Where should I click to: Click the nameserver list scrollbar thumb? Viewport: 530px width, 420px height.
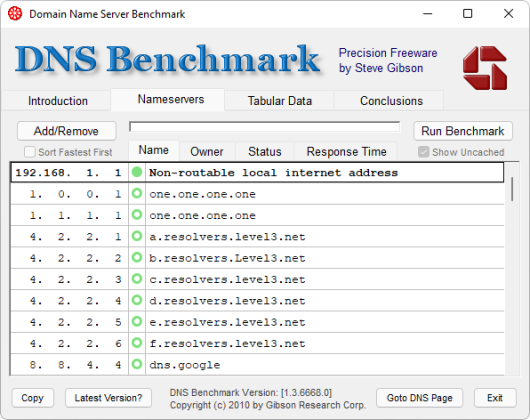[x=512, y=189]
